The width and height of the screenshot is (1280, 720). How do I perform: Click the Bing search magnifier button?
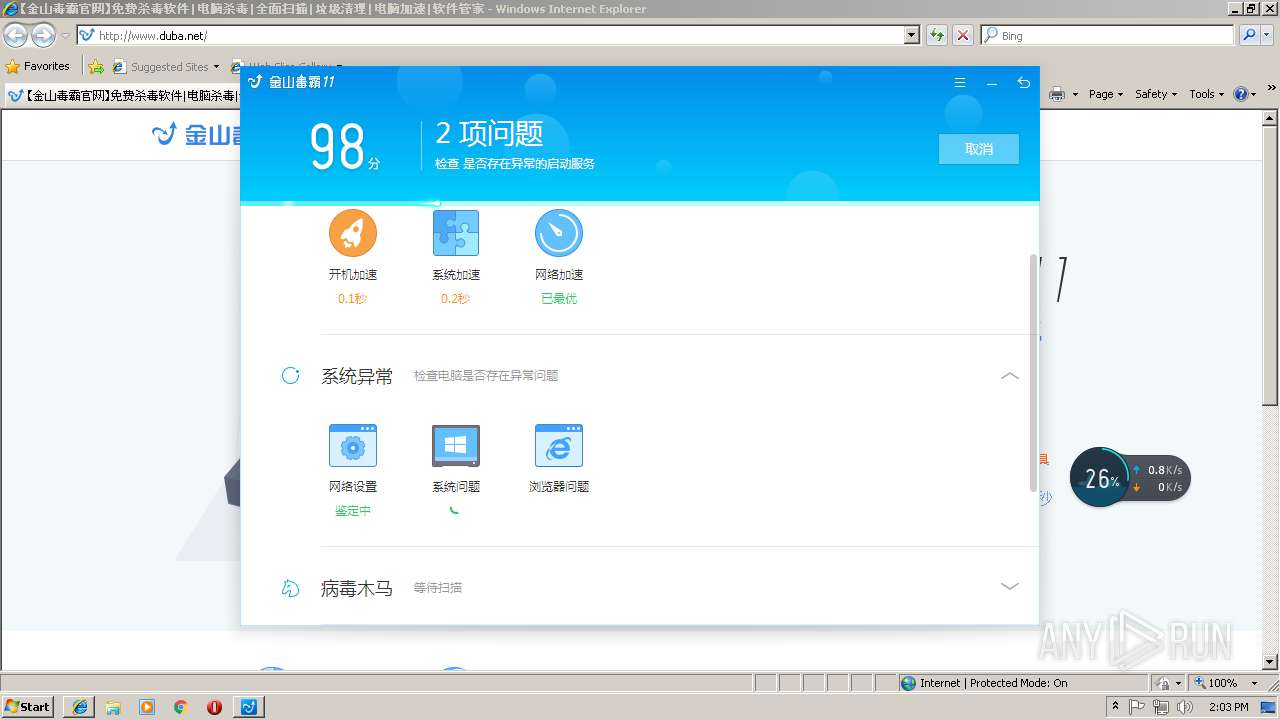1247,36
